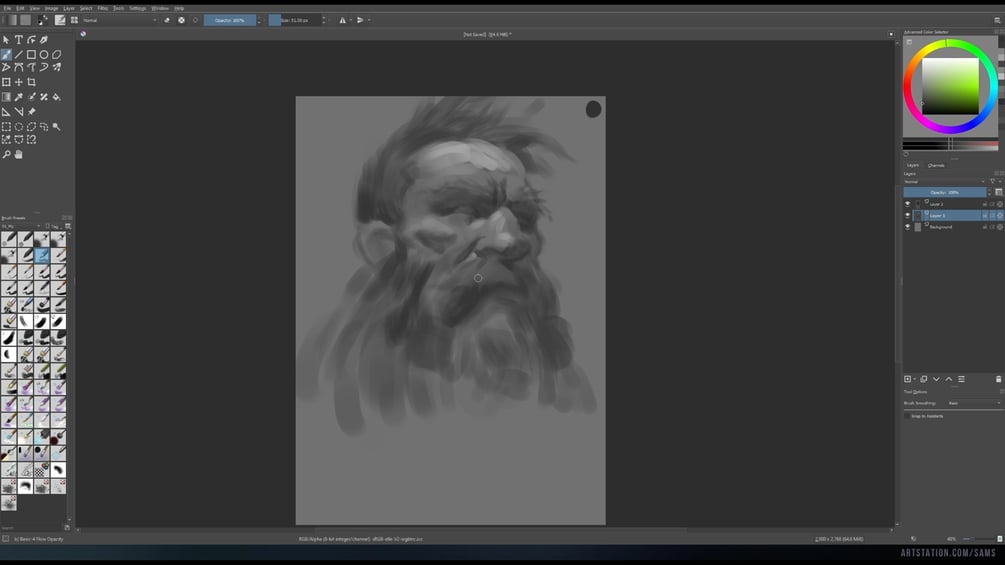The image size is (1005, 565).
Task: Open the Layer menu
Action: tap(69, 8)
